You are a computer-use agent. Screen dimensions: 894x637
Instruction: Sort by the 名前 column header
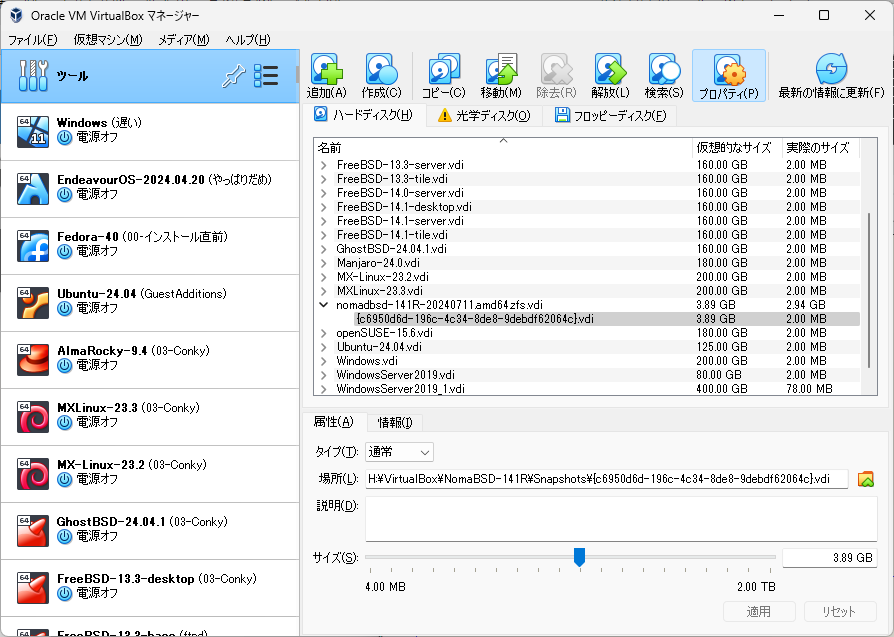503,148
